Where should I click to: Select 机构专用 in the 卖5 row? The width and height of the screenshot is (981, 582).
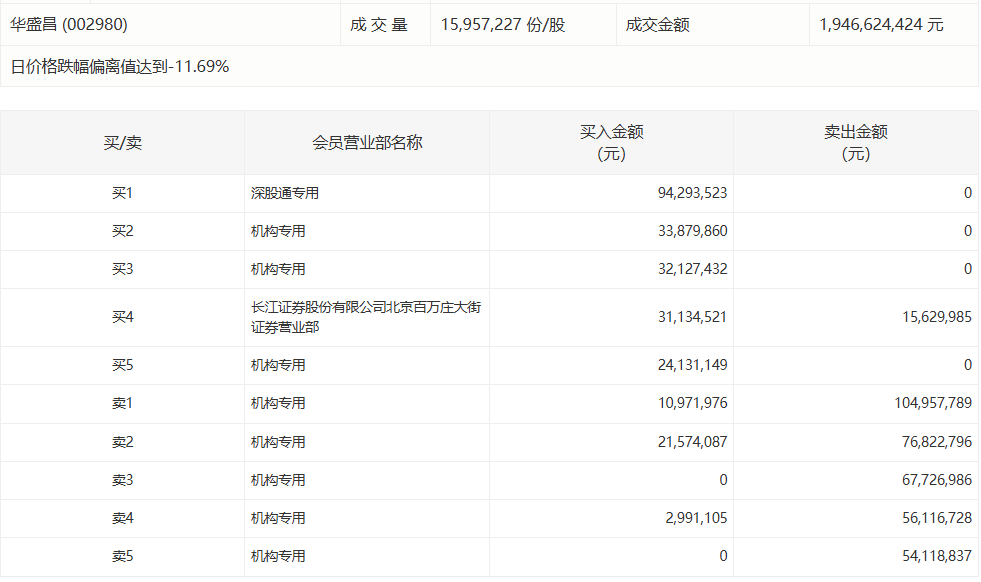click(278, 556)
